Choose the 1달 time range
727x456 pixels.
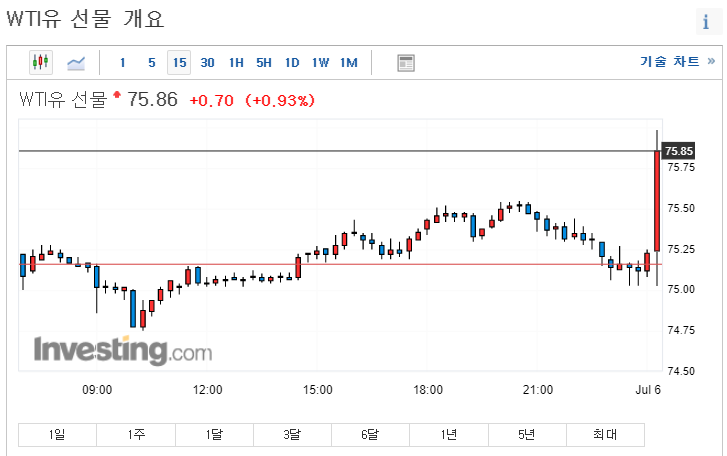(214, 435)
